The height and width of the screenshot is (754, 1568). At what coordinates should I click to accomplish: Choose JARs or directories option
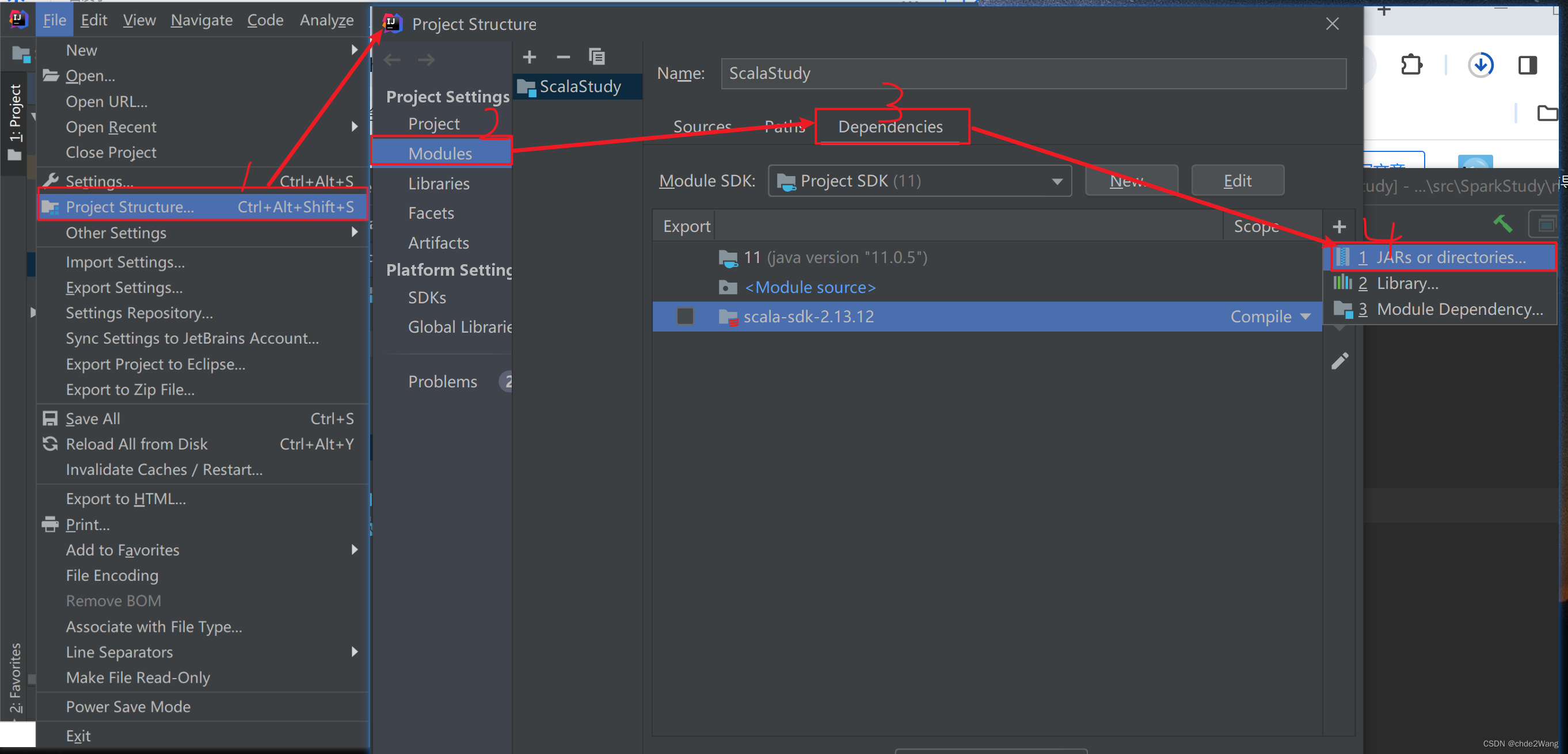click(1440, 257)
